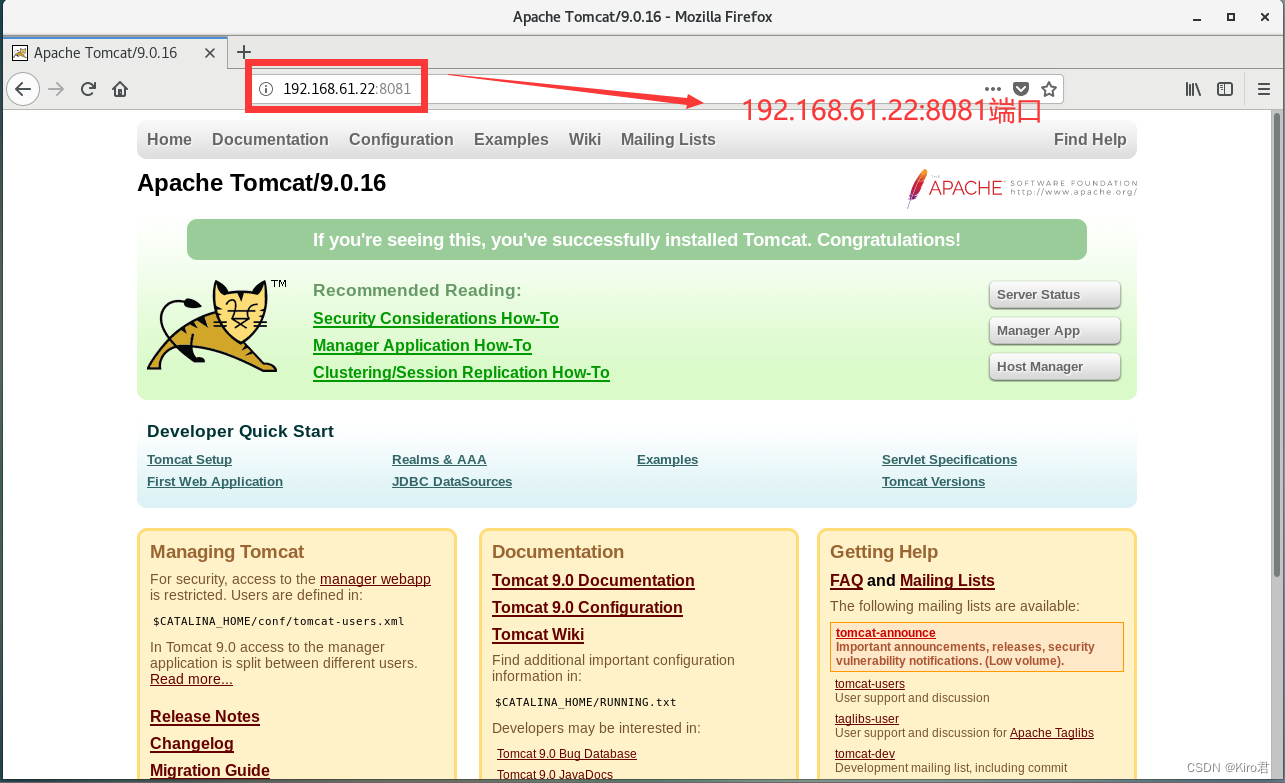1285x783 pixels.
Task: Click the Developer Quick Start heading
Action: click(x=240, y=432)
